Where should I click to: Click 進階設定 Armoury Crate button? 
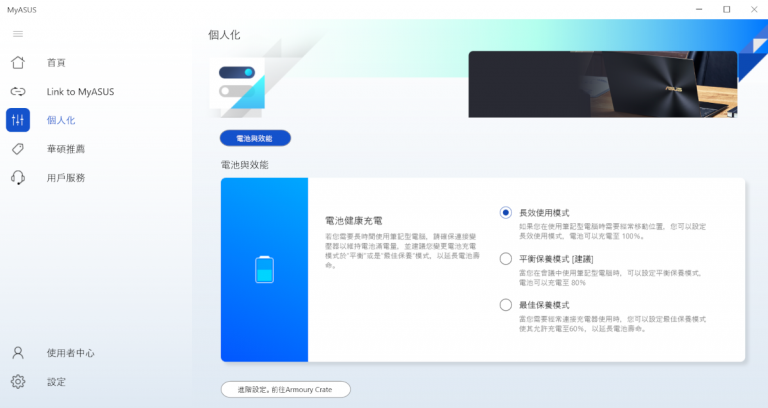coord(286,389)
